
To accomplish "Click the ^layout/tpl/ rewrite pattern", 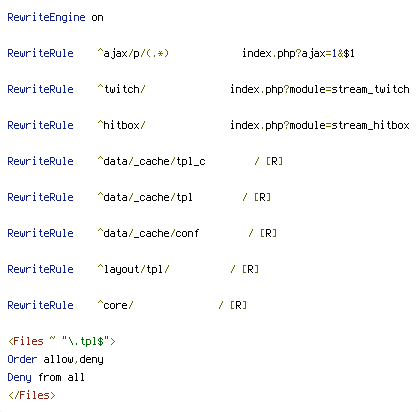I will click(x=133, y=269).
